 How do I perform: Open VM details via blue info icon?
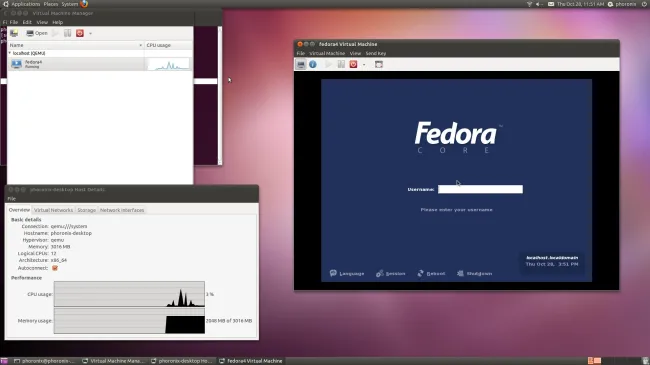[x=313, y=64]
